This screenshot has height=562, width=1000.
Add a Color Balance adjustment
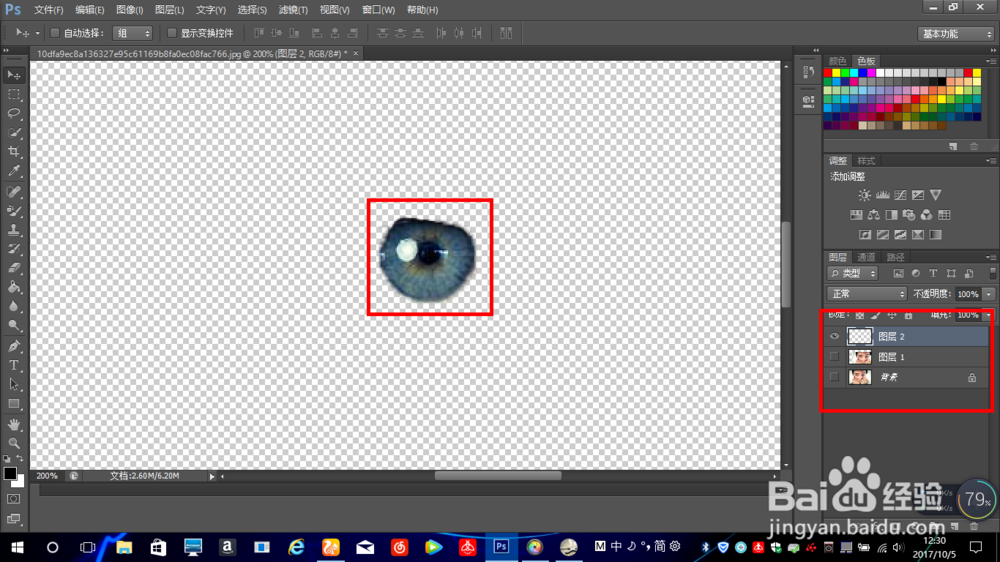[874, 215]
